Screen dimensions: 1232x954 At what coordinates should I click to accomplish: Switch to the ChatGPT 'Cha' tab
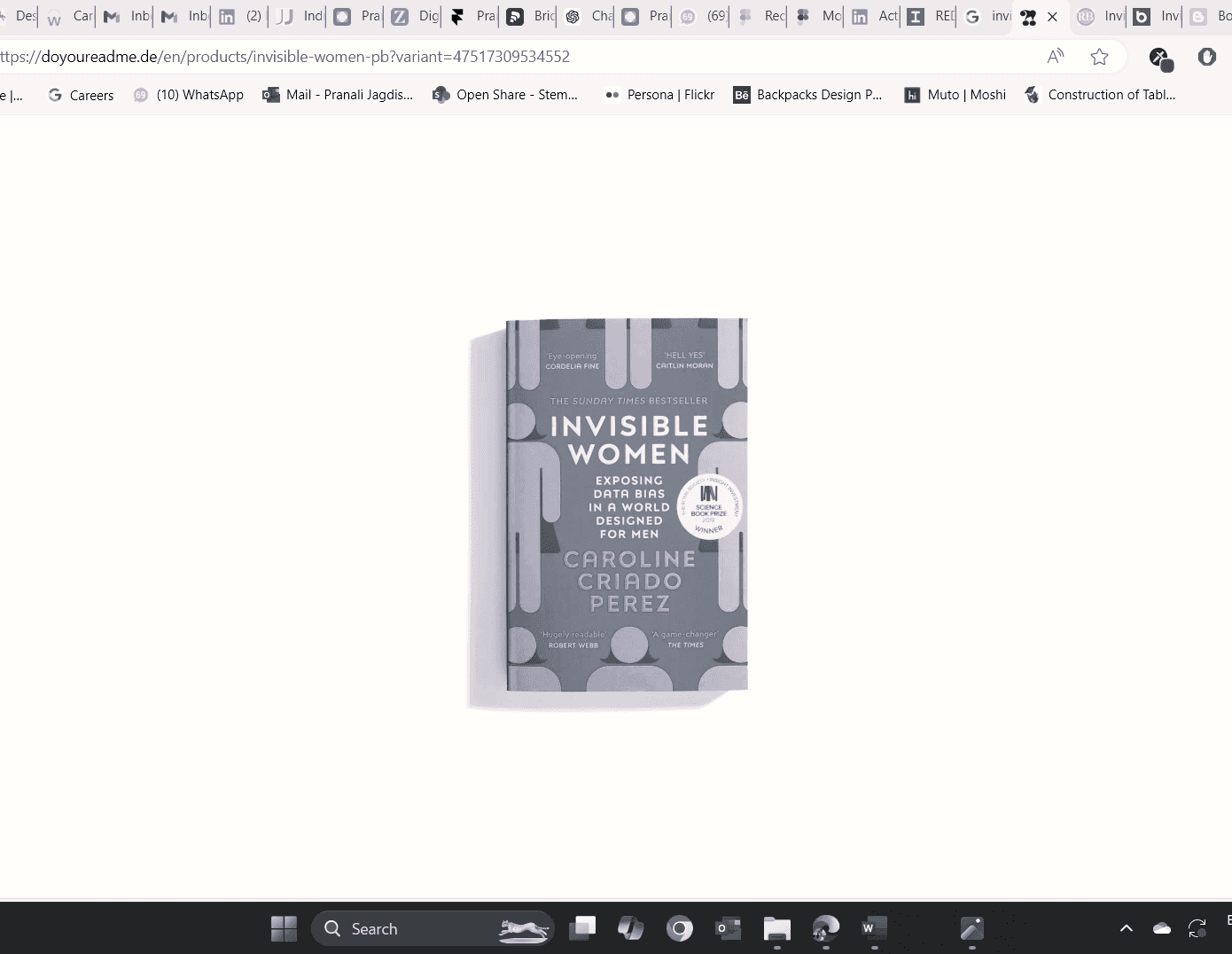pos(588,17)
